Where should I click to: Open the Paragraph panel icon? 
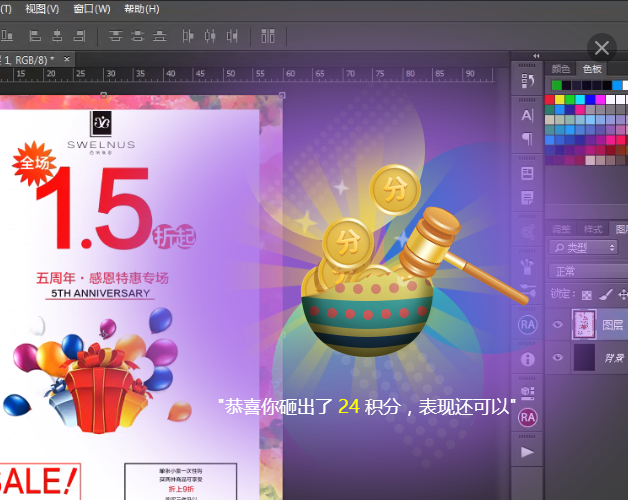(527, 138)
